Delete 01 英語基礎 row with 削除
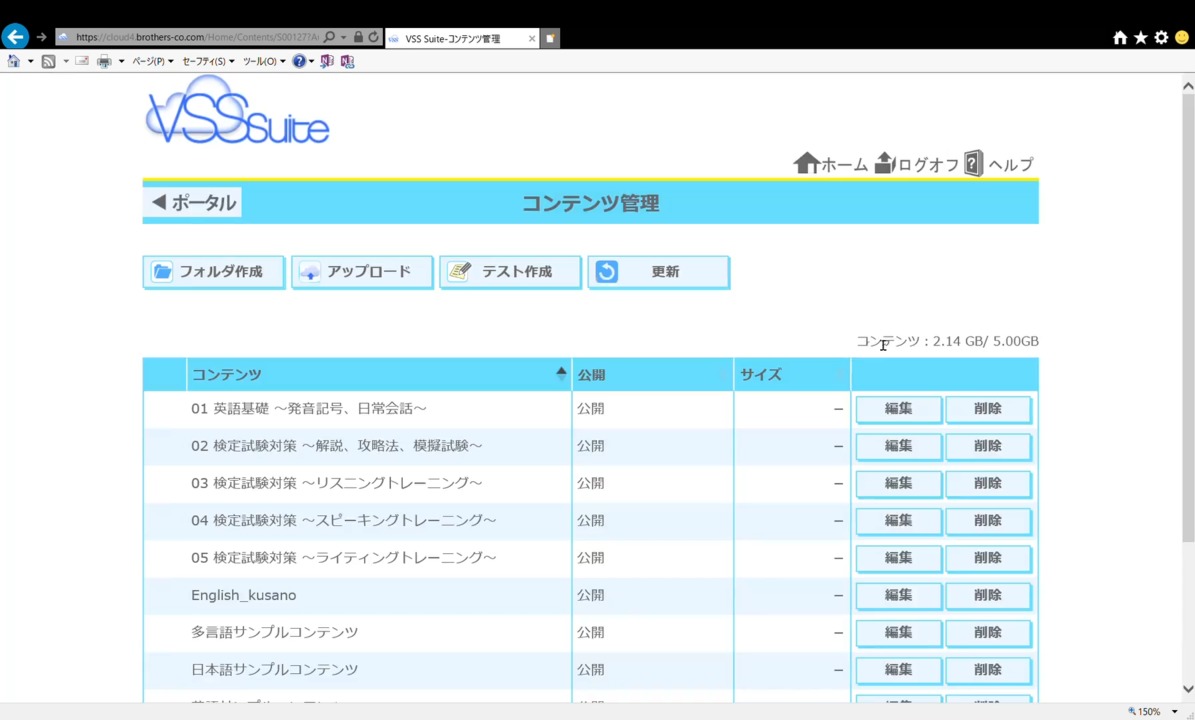This screenshot has height=720, width=1195. coord(988,409)
